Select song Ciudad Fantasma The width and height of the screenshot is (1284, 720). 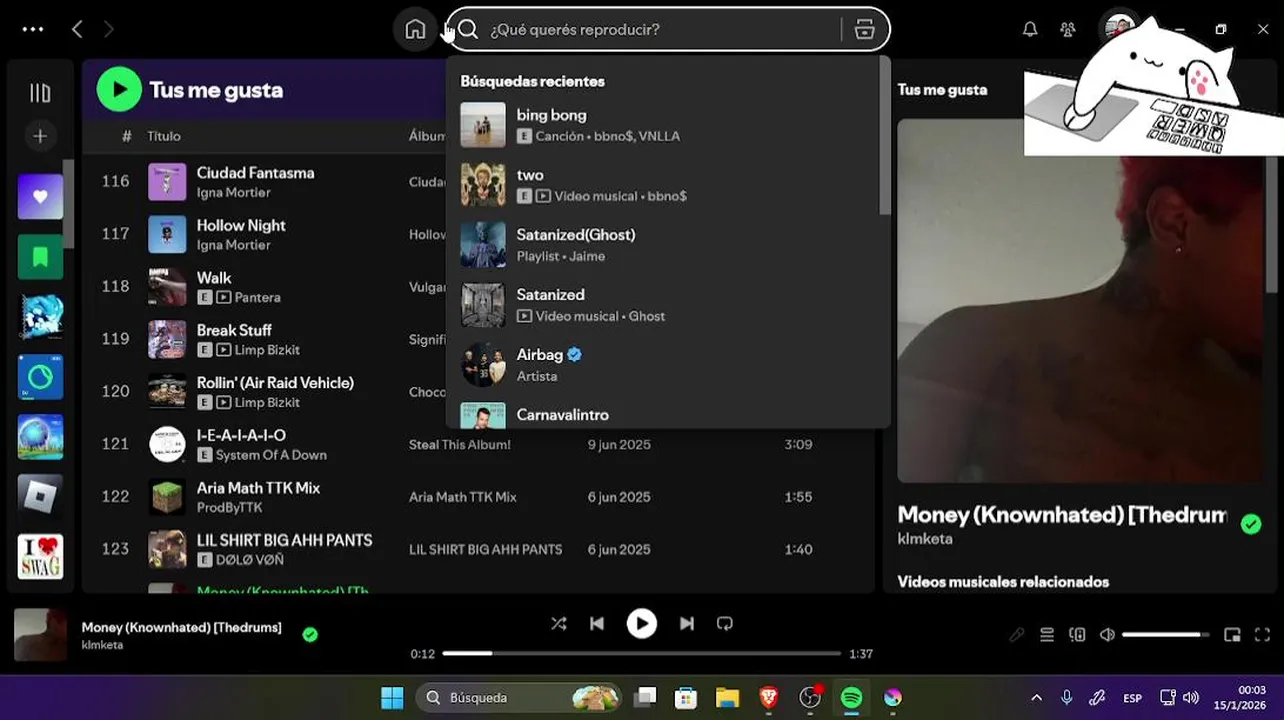(x=255, y=173)
